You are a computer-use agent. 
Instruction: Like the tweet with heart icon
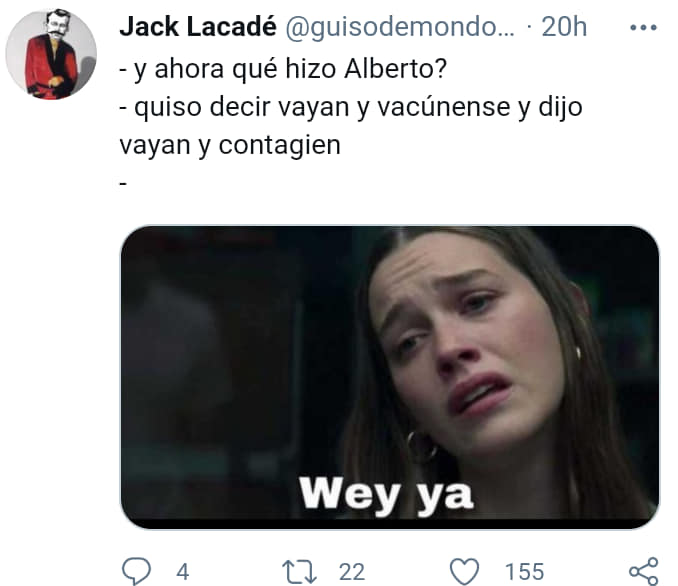tap(465, 571)
